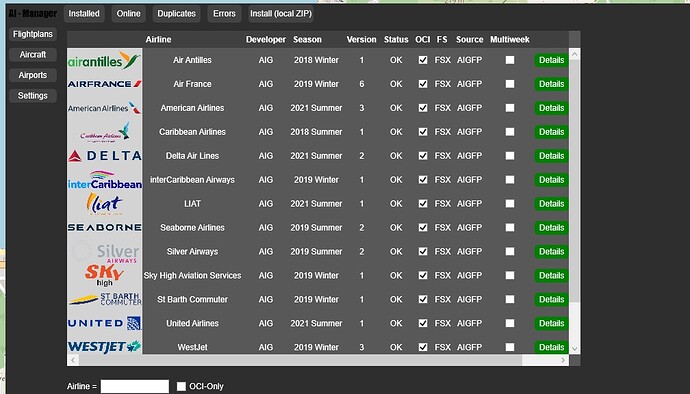
Task: Enable Multiweek for WestJet
Action: click(x=510, y=347)
